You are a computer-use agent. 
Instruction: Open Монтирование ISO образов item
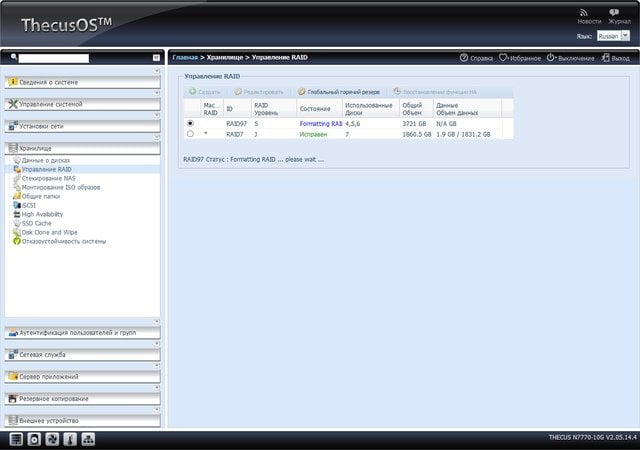(x=60, y=187)
